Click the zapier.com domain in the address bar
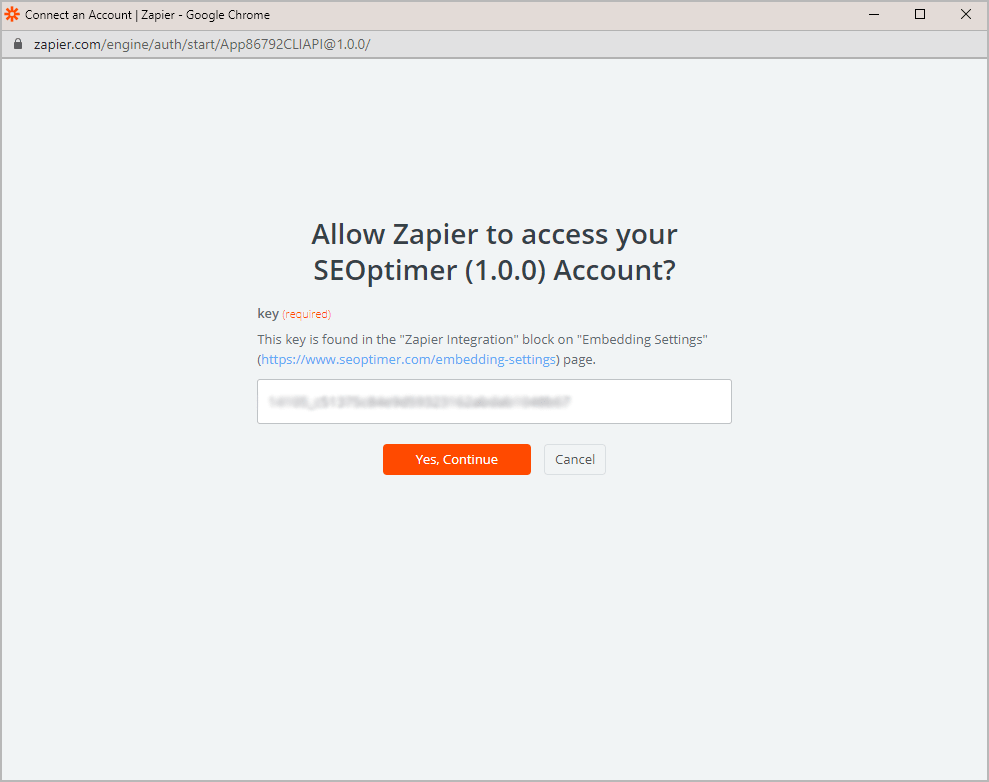The height and width of the screenshot is (782, 989). (x=67, y=45)
